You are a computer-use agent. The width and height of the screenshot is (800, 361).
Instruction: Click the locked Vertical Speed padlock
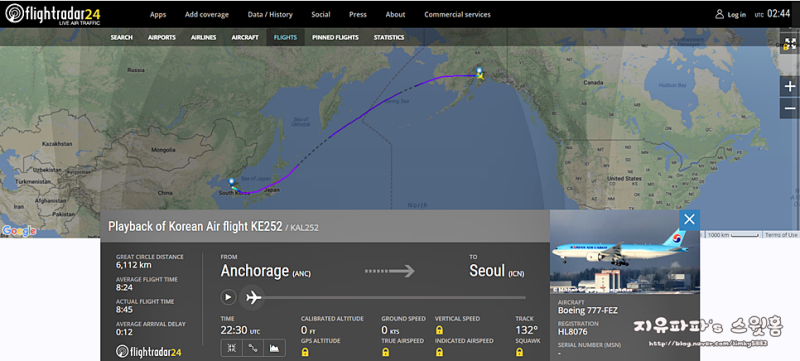click(439, 330)
